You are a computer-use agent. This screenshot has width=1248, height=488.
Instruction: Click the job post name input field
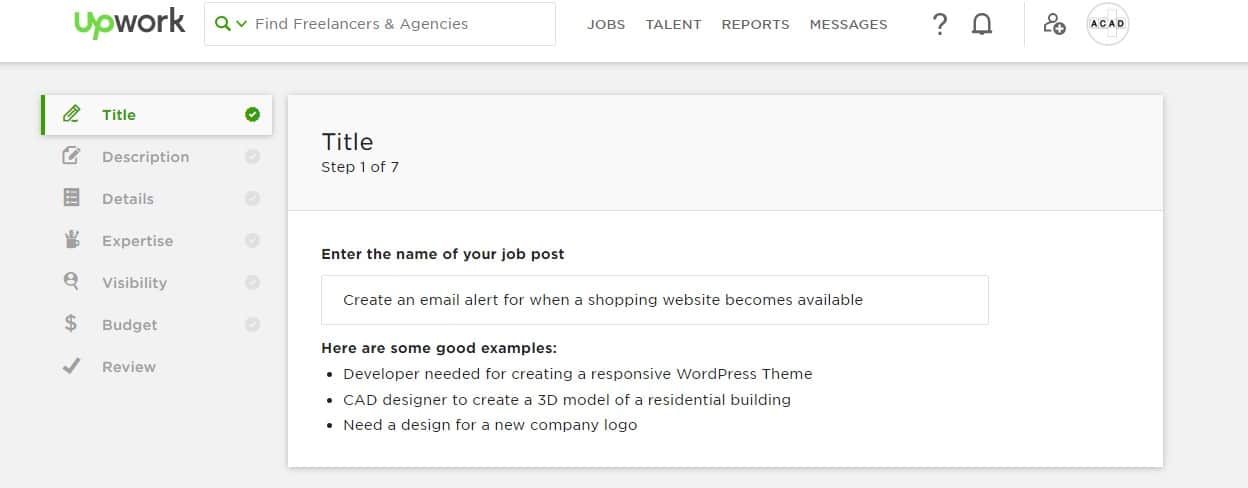tap(654, 300)
